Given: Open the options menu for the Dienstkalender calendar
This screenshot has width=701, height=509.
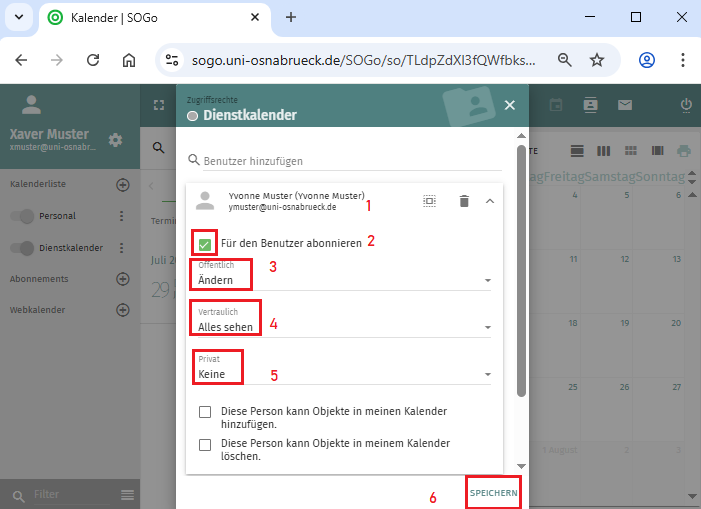Looking at the screenshot, I should click(x=122, y=248).
